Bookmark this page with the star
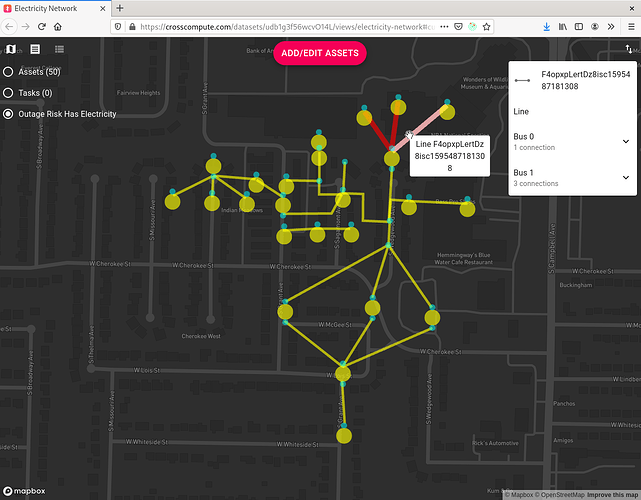Image resolution: width=641 pixels, height=500 pixels. 486,27
